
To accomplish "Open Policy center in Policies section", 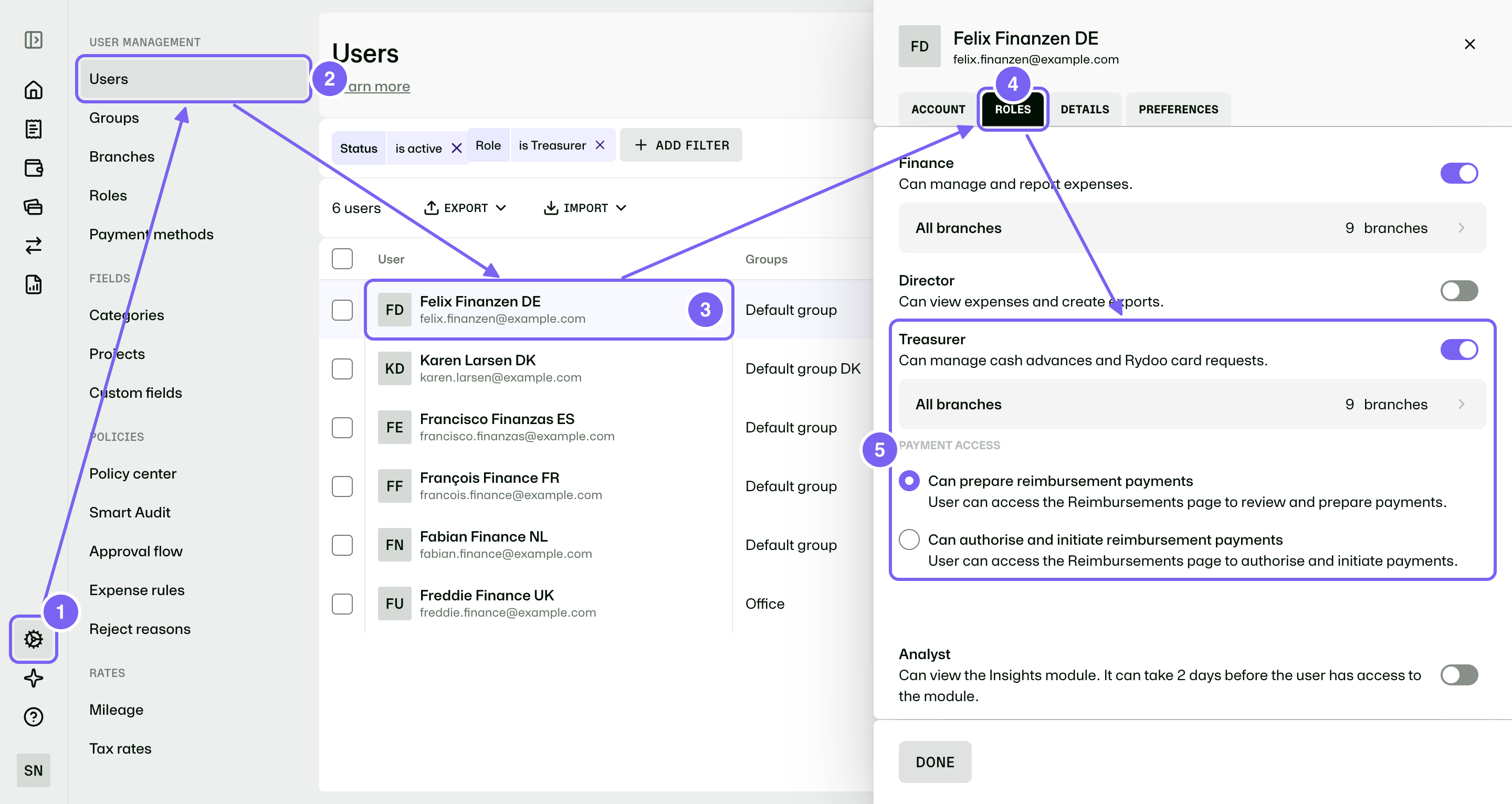I will point(133,473).
